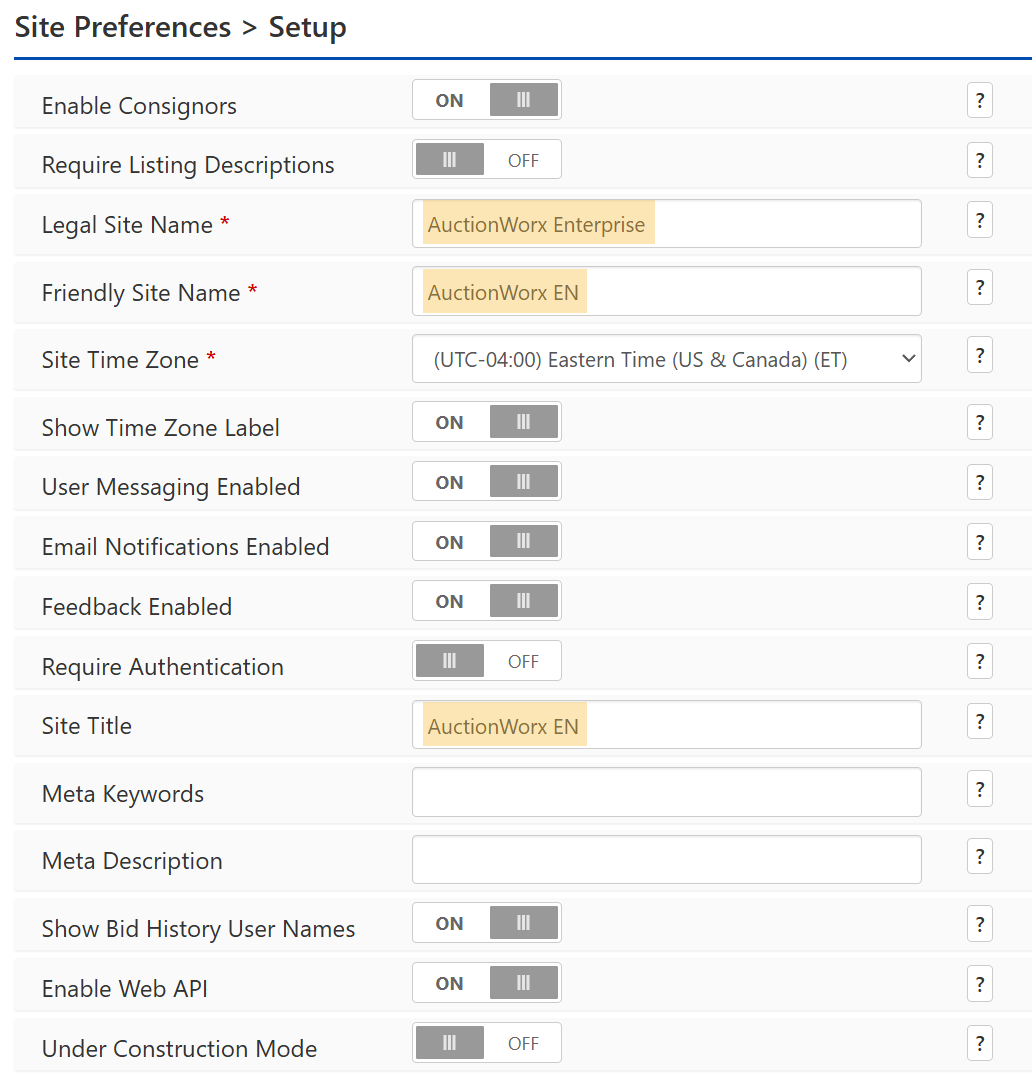
Task: Enable Require Authentication switch
Action: coord(487,661)
